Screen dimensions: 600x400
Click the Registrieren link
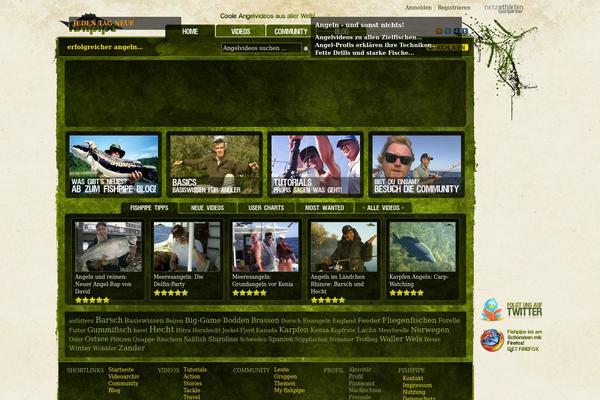click(x=454, y=8)
